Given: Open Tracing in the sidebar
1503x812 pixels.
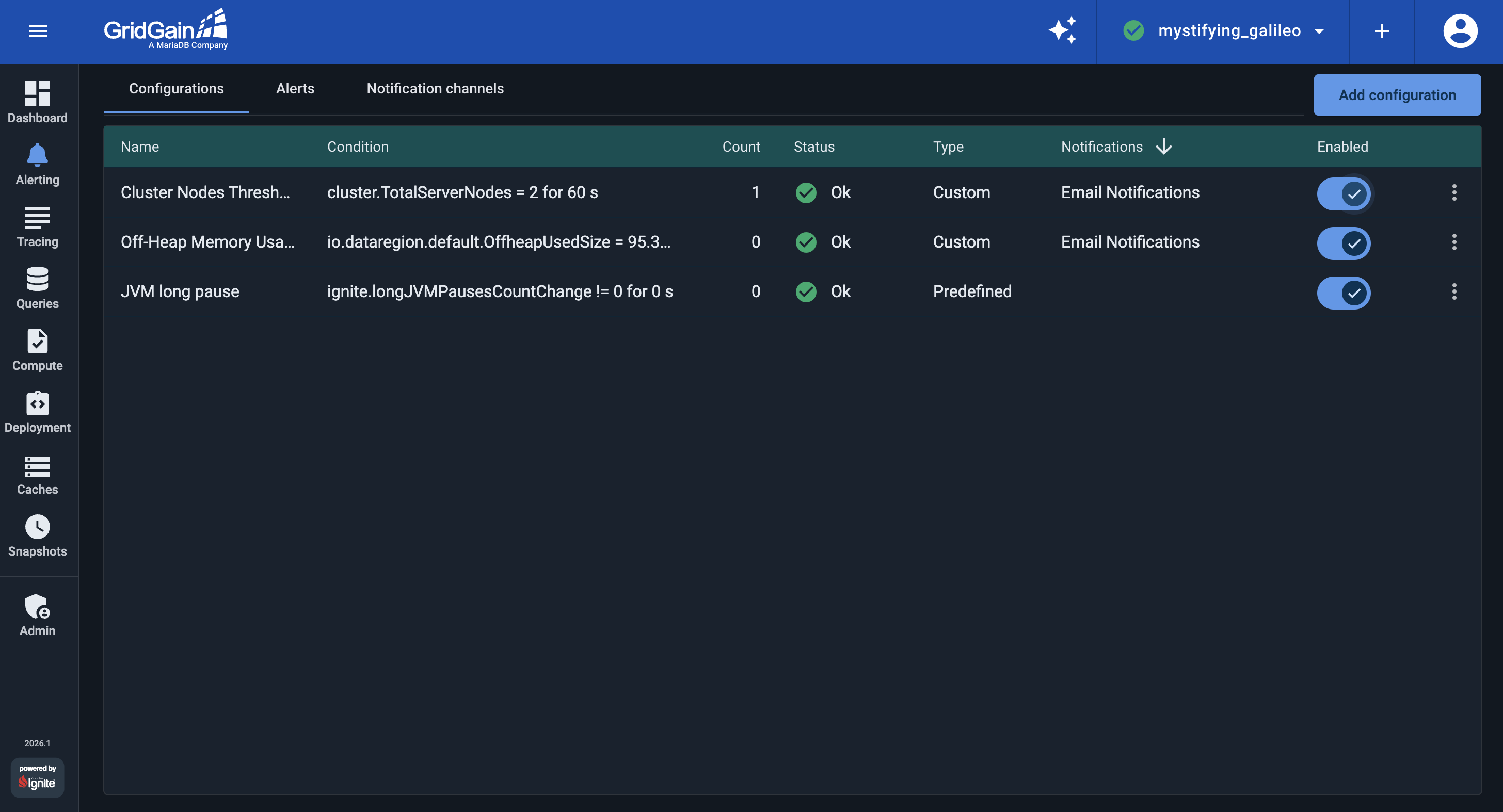Looking at the screenshot, I should pos(37,227).
